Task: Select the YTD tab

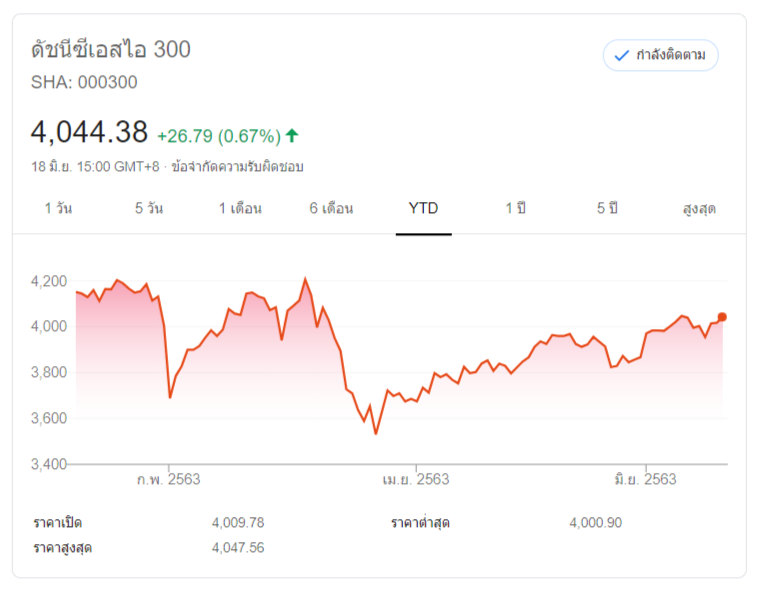Action: tap(423, 209)
